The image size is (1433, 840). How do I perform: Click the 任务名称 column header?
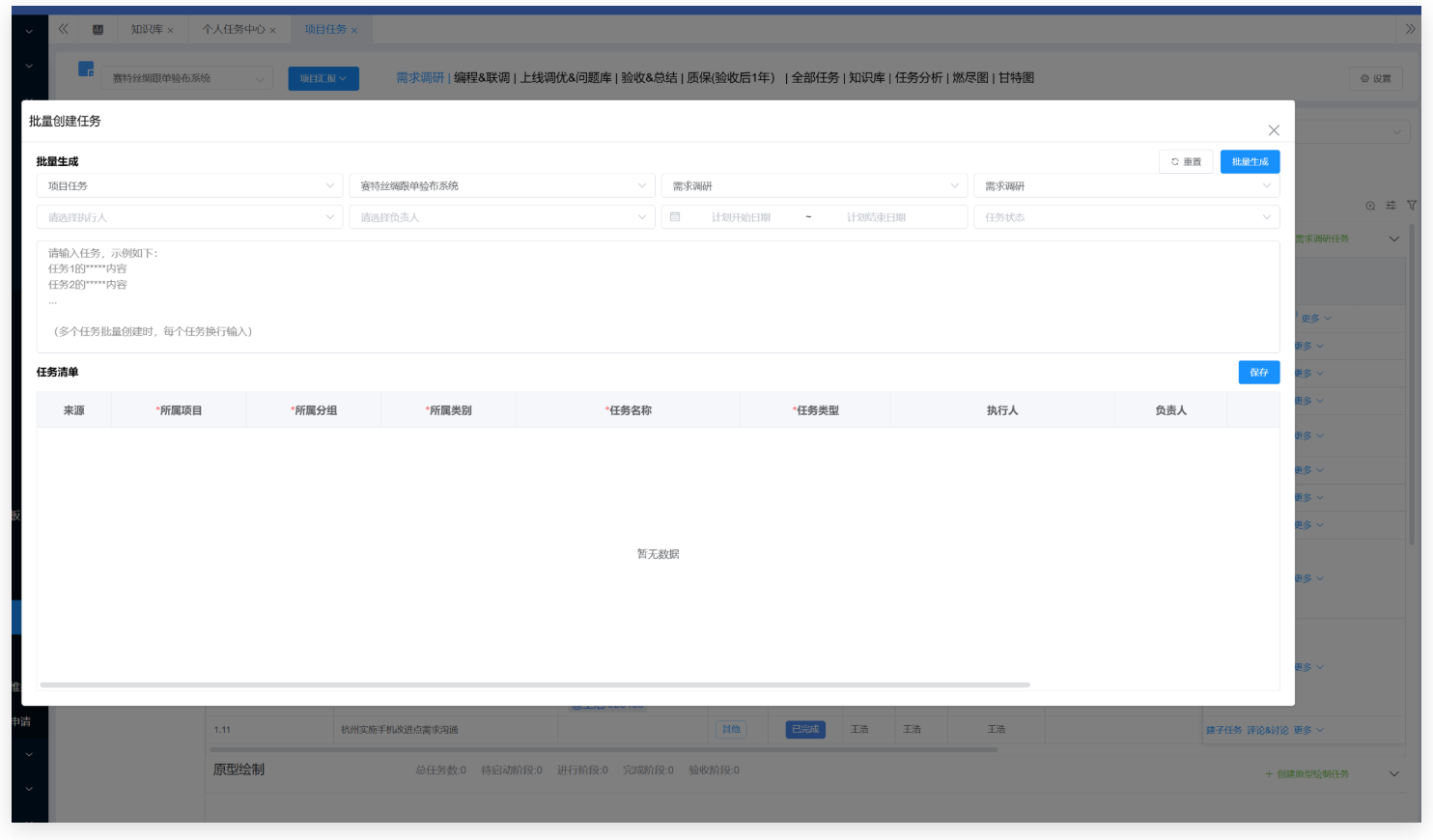click(x=629, y=410)
